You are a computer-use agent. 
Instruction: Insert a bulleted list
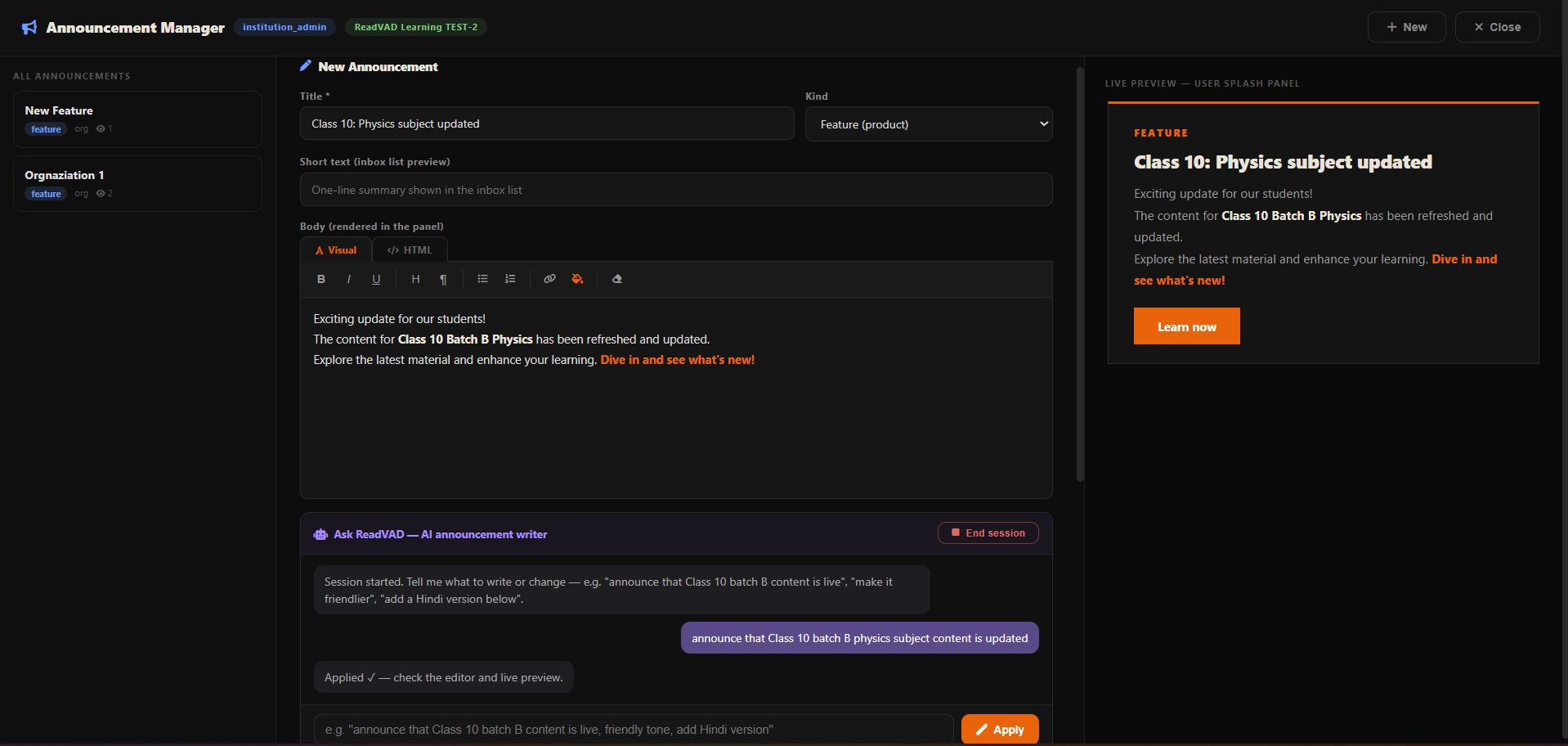(x=482, y=279)
